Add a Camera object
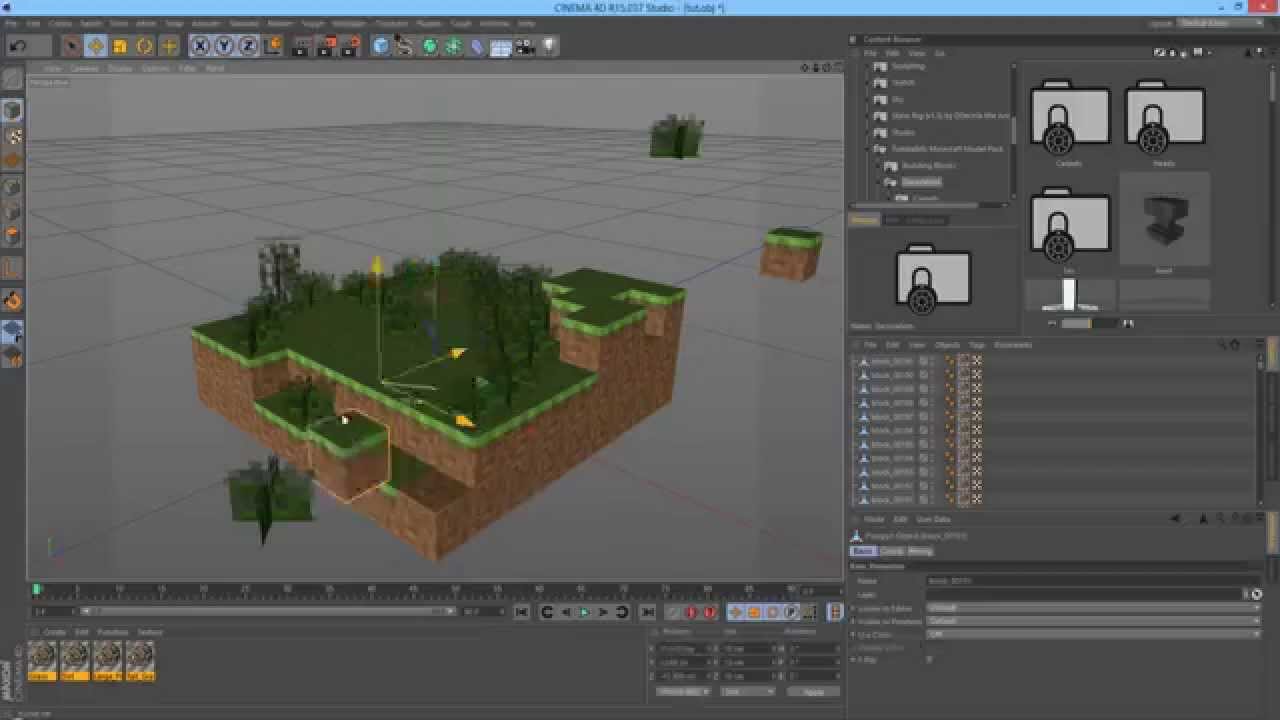1280x720 pixels. click(x=525, y=46)
